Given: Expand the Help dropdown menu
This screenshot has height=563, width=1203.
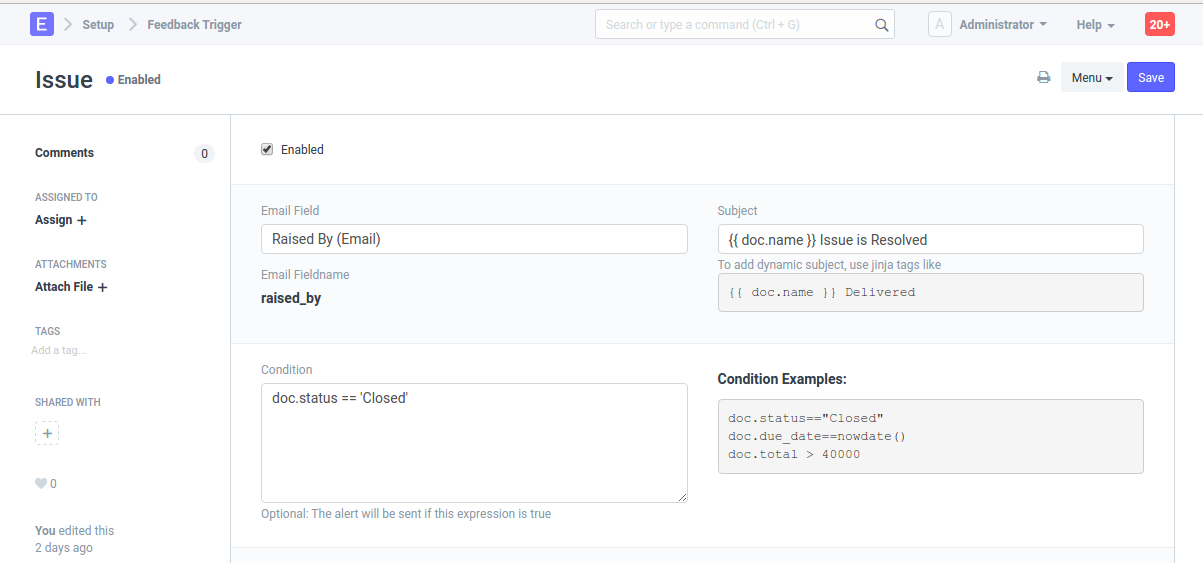Looking at the screenshot, I should click(1095, 24).
